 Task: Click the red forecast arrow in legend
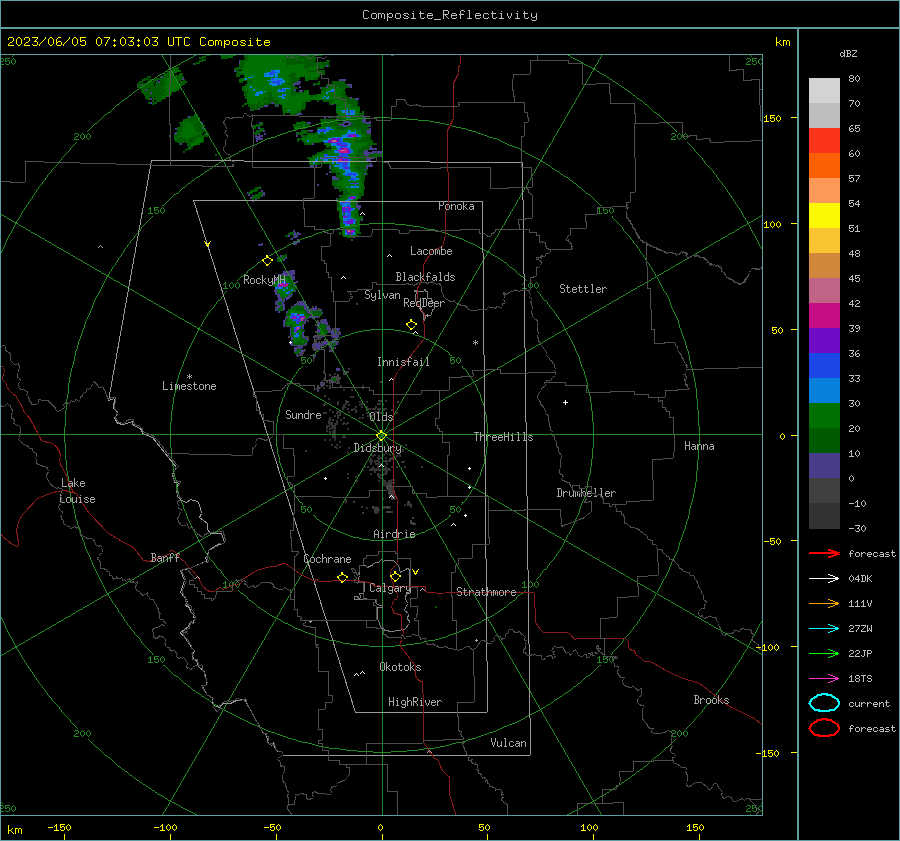point(824,553)
